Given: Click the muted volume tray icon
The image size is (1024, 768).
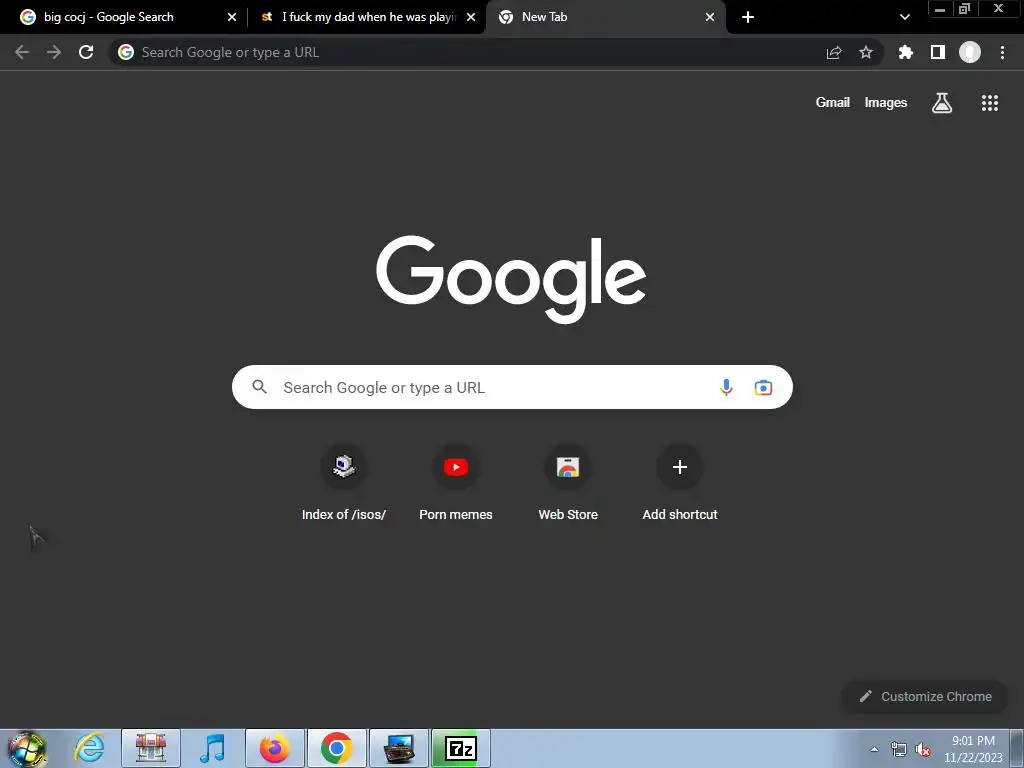Looking at the screenshot, I should point(923,749).
